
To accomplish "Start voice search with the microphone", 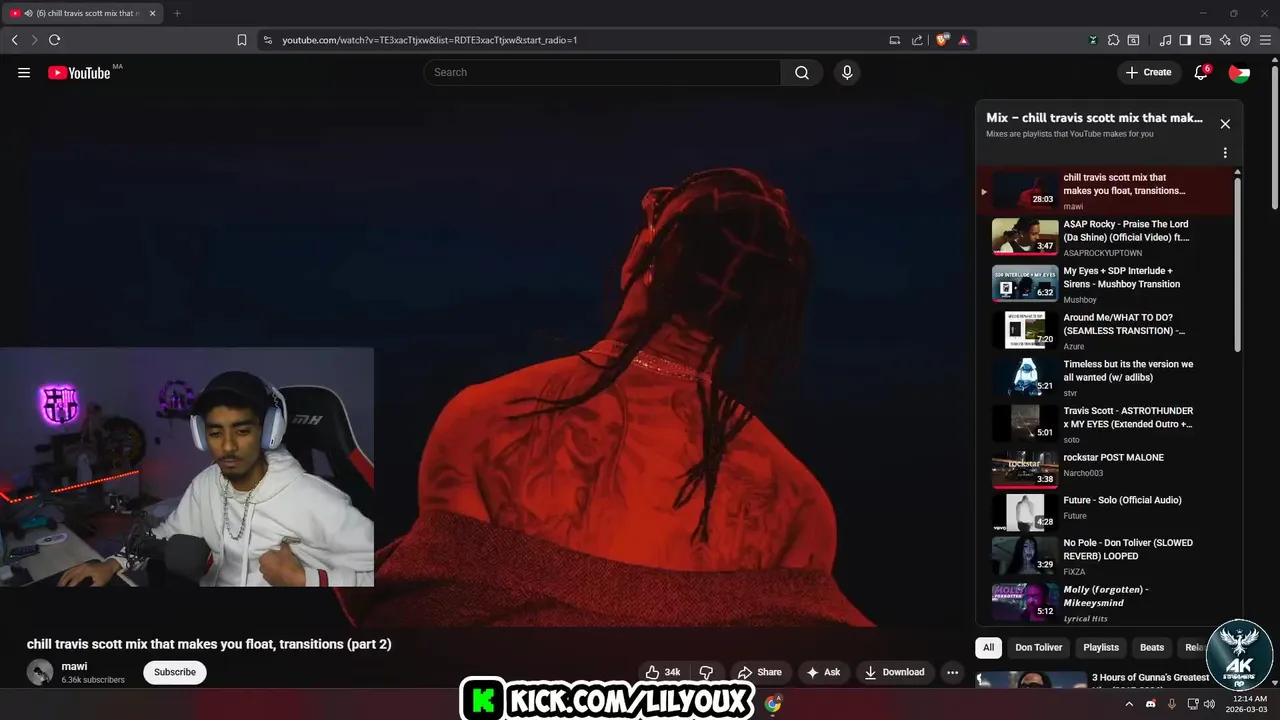I will click(847, 72).
